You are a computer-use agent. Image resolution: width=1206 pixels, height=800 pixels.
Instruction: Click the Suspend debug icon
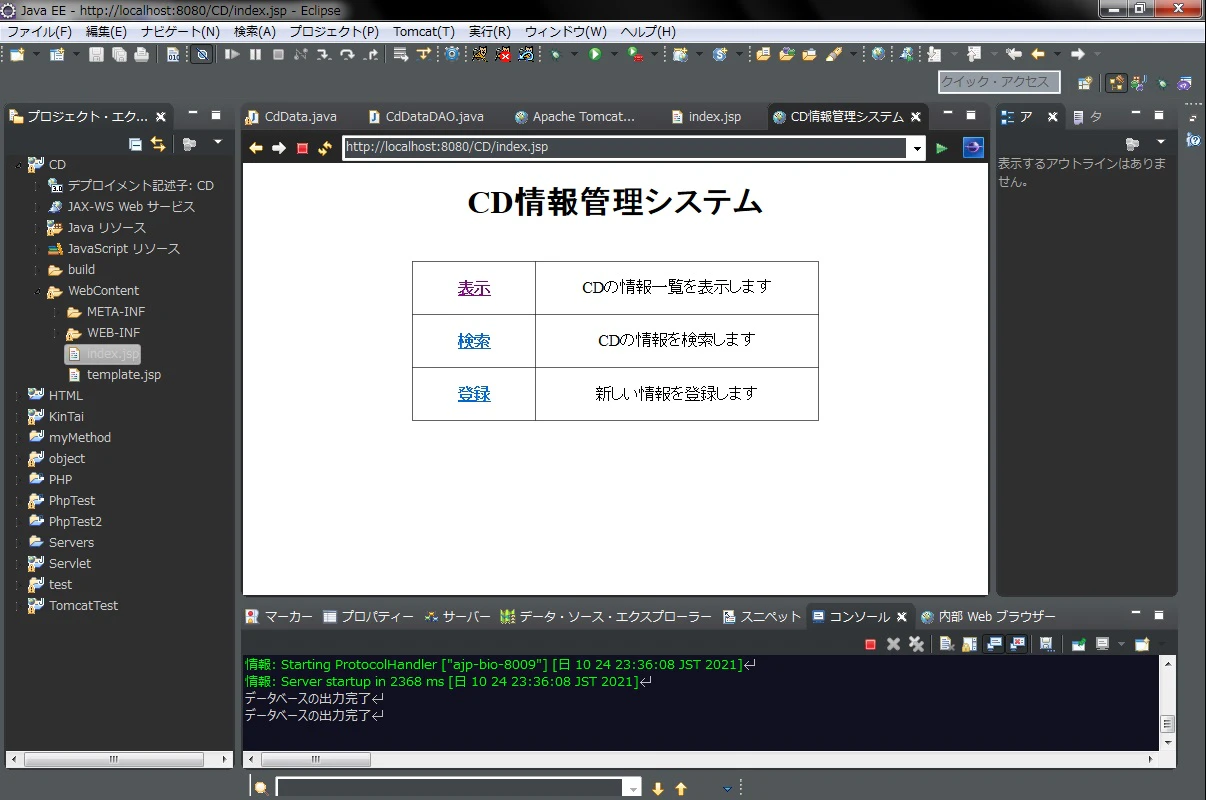(255, 54)
